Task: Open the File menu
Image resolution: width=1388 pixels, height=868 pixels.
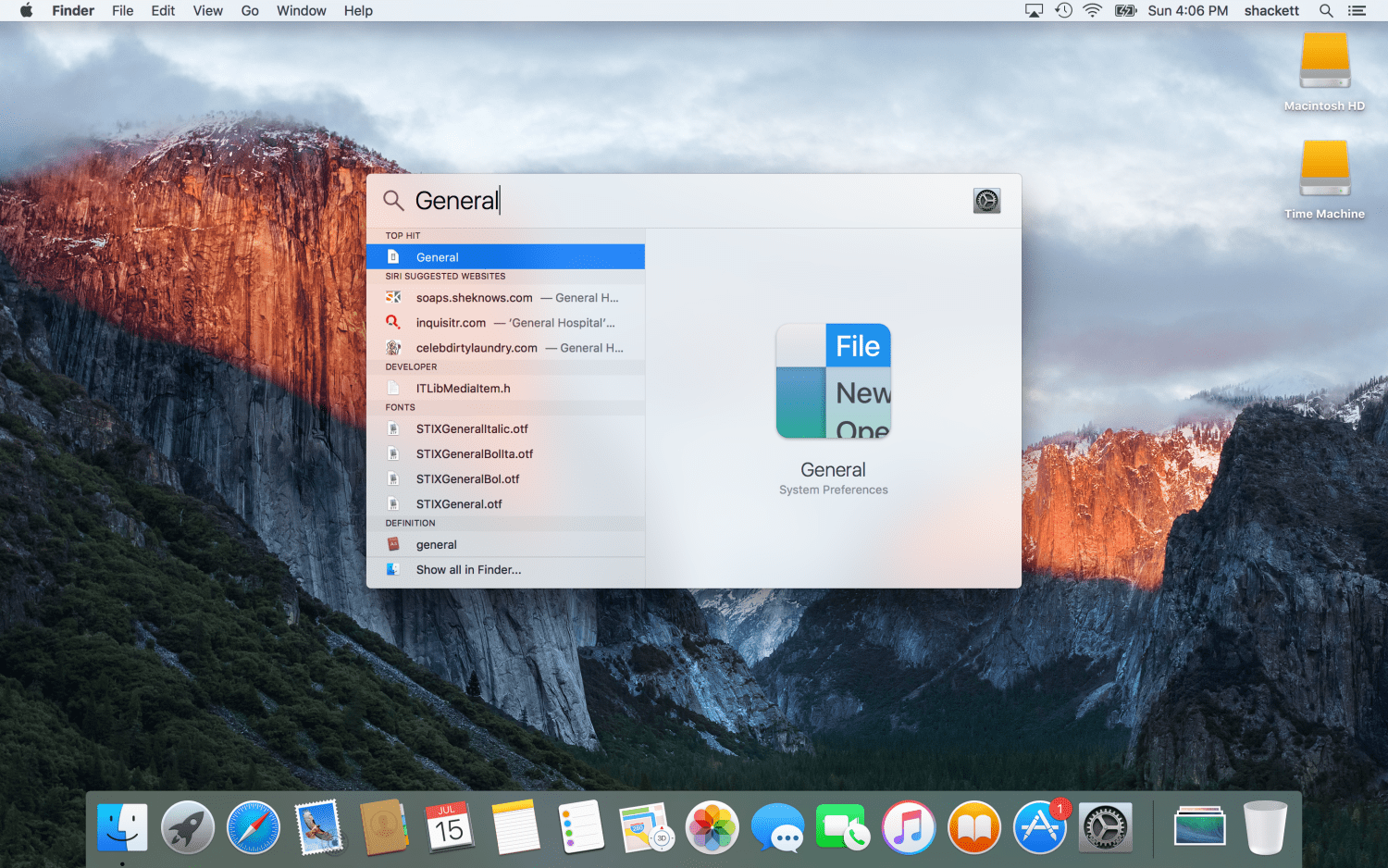Action: pos(122,10)
